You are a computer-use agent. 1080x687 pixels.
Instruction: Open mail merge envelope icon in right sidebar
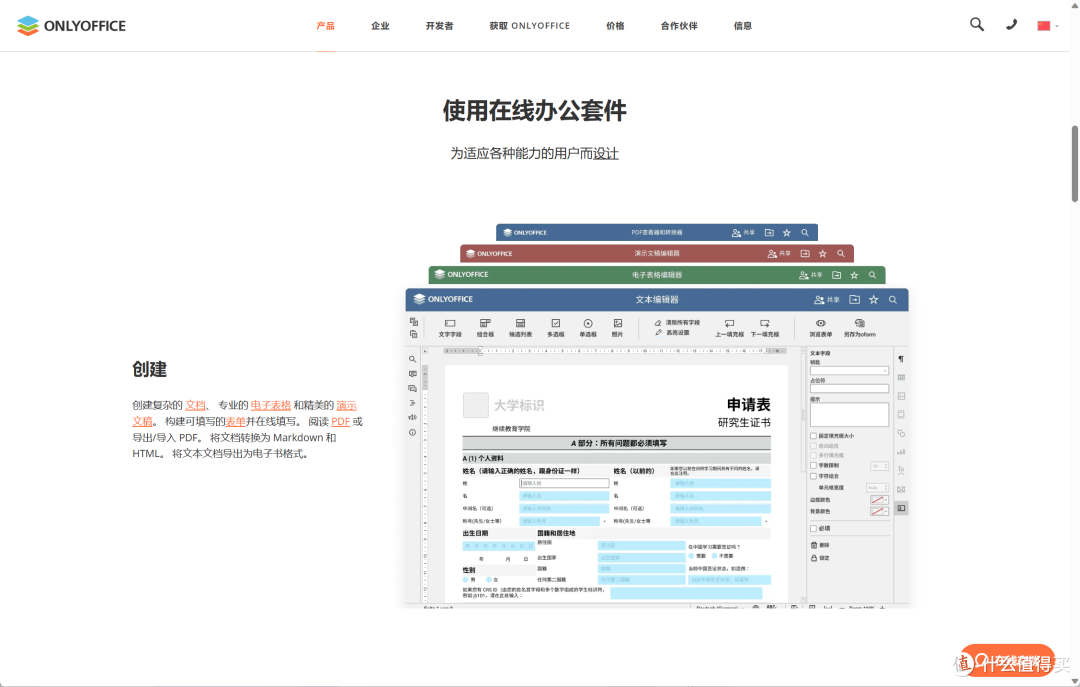901,489
